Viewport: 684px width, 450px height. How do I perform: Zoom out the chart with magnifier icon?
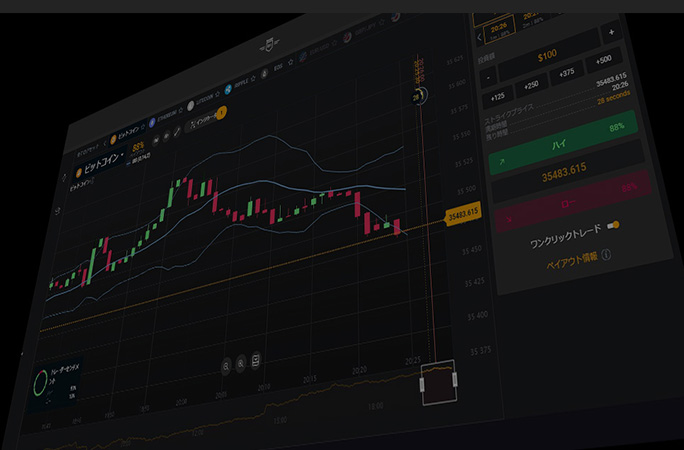pyautogui.click(x=226, y=366)
